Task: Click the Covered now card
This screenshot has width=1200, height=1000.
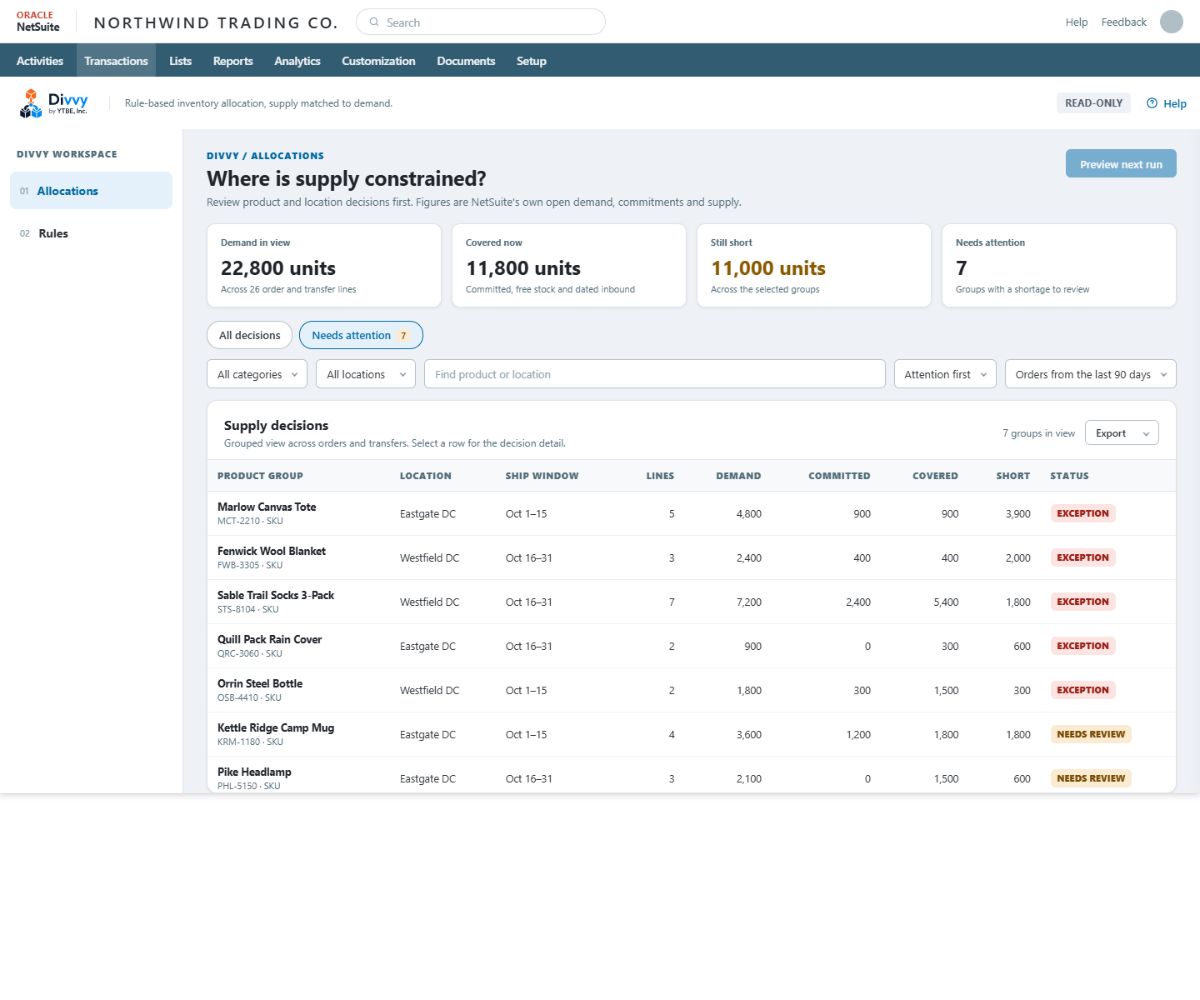Action: 569,265
